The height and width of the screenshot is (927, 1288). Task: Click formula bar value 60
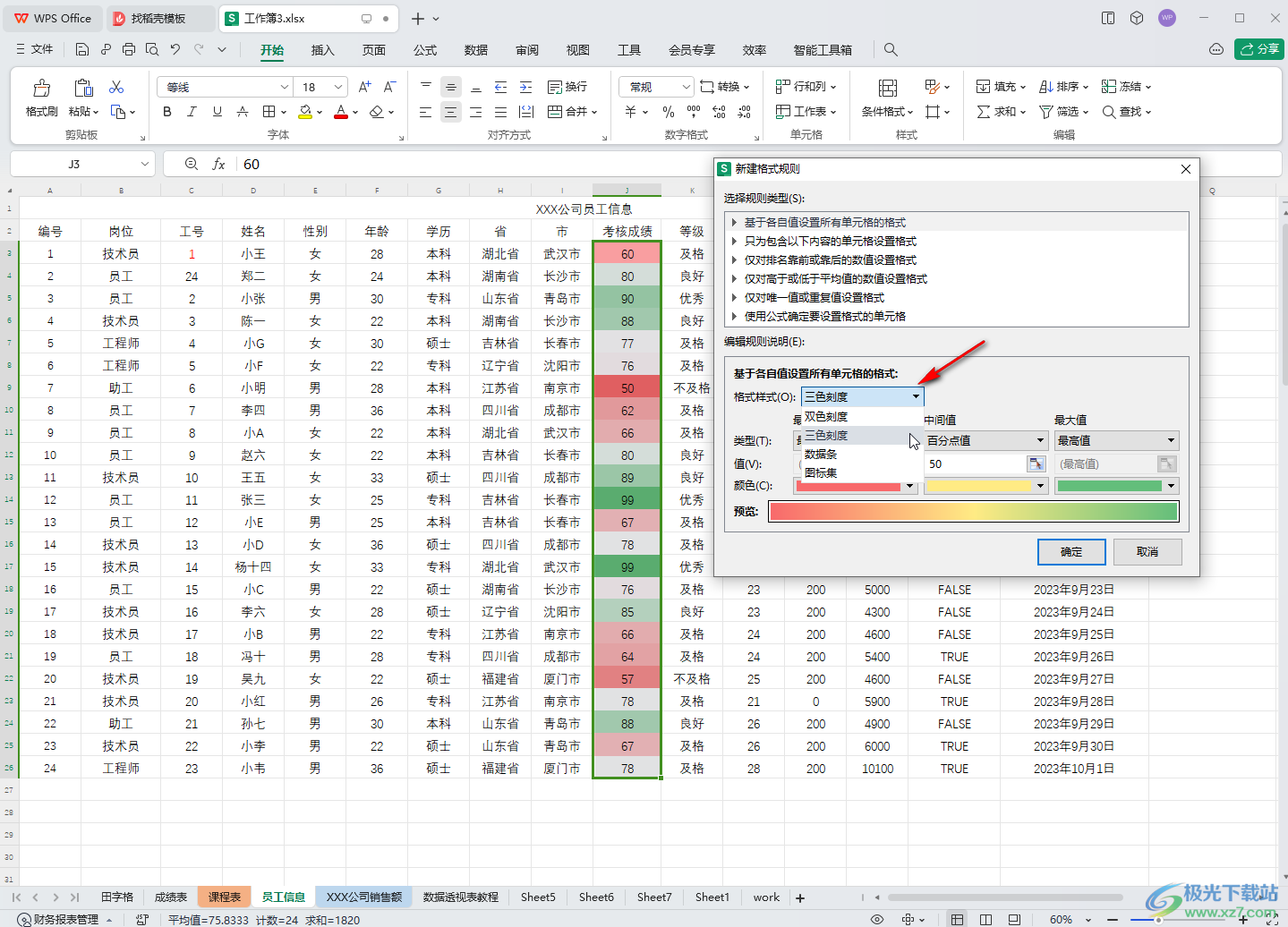click(252, 164)
